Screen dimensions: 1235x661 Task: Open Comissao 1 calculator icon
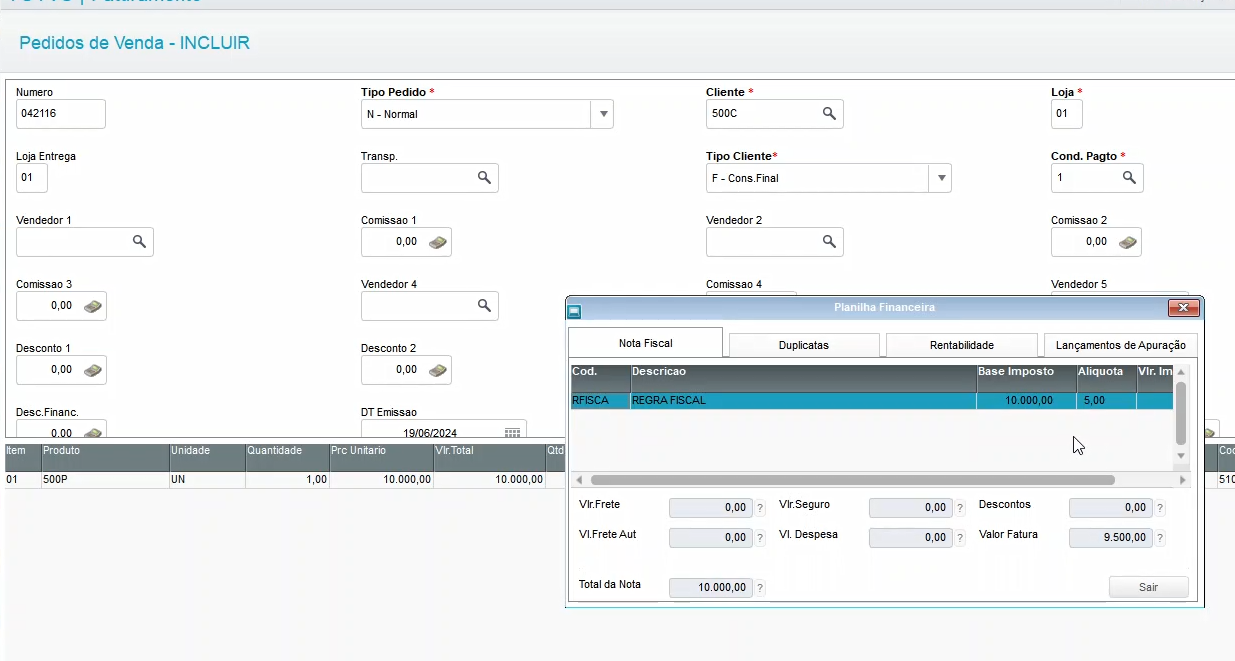tap(437, 242)
